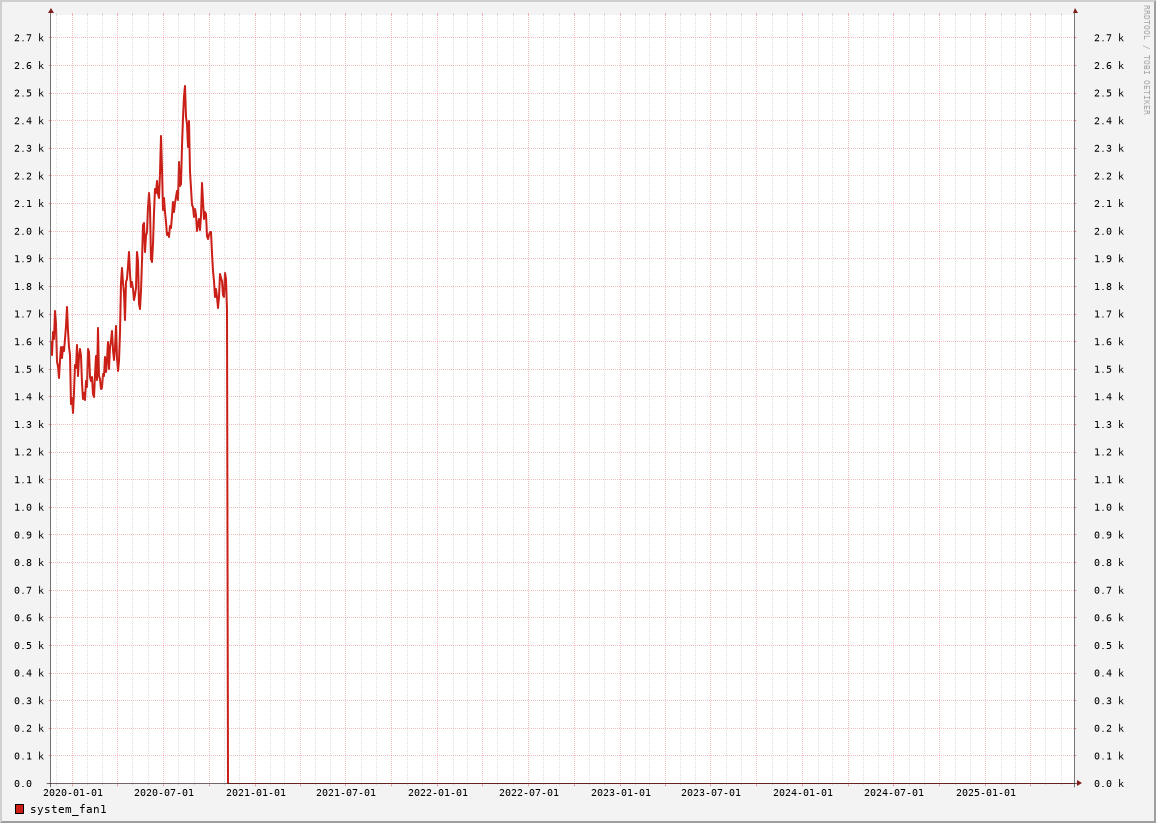
Task: Select the 2022-07-01 date label
Action: coord(529,793)
